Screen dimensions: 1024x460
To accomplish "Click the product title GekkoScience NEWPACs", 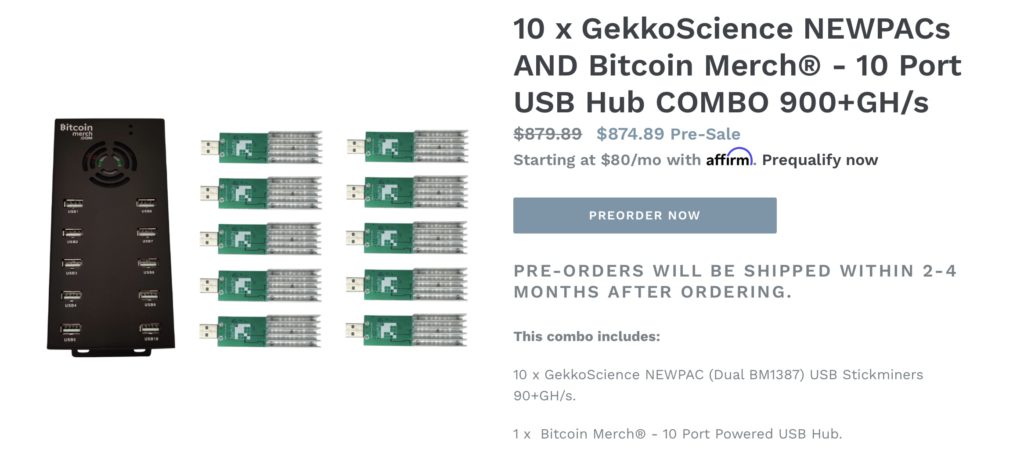I will click(x=737, y=65).
